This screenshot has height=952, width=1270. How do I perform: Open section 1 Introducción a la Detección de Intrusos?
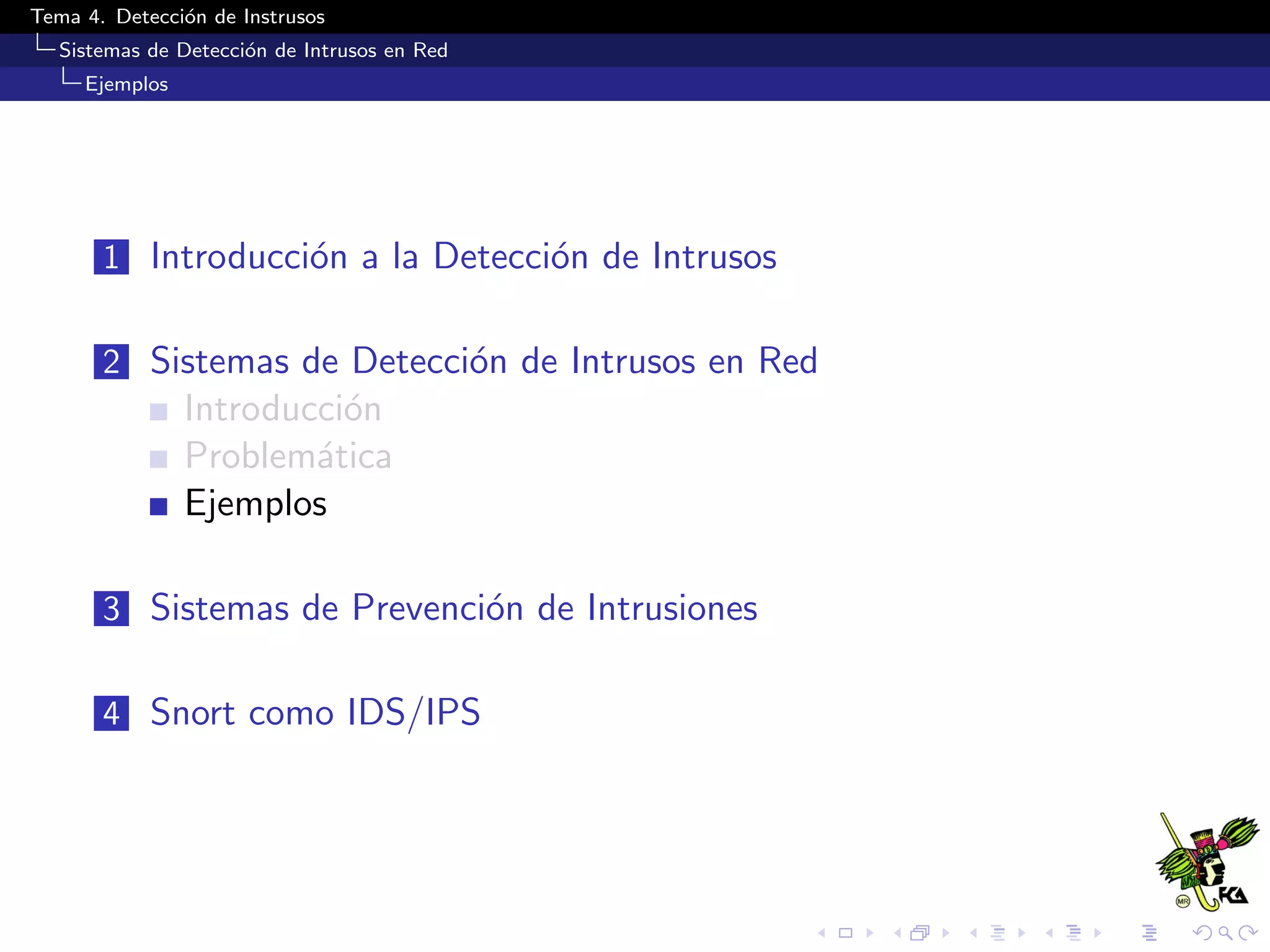point(463,256)
